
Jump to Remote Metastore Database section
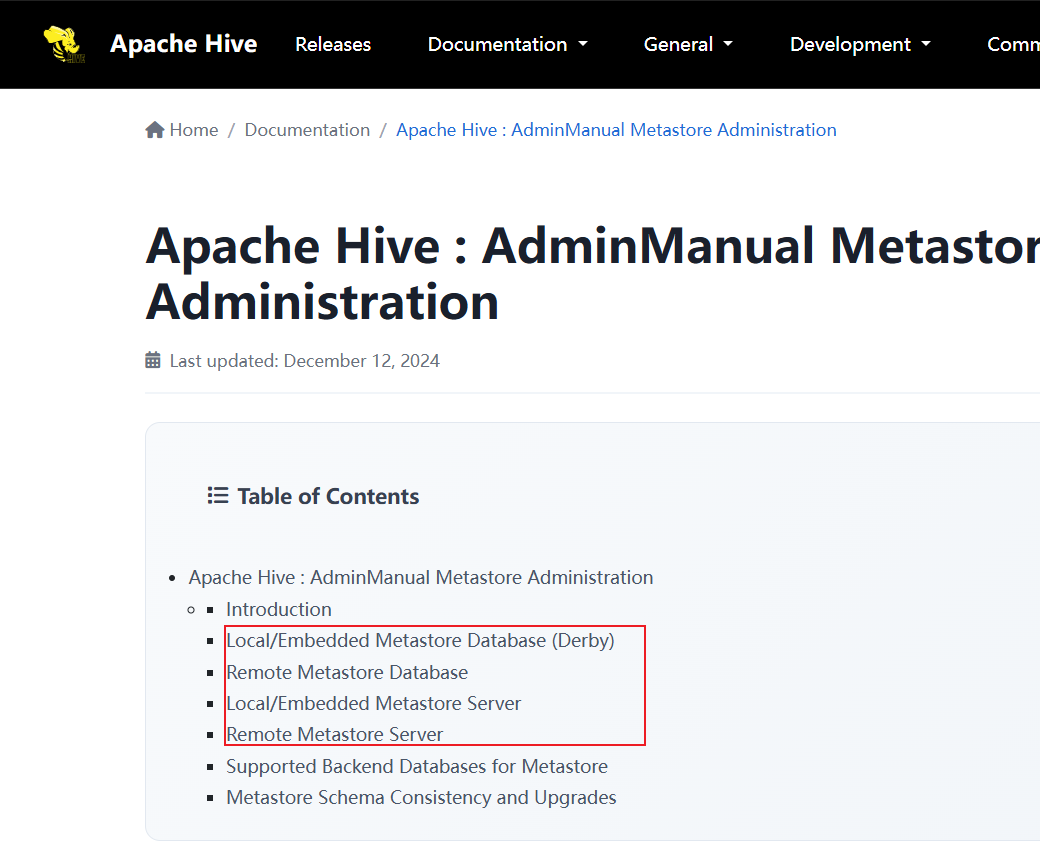347,673
